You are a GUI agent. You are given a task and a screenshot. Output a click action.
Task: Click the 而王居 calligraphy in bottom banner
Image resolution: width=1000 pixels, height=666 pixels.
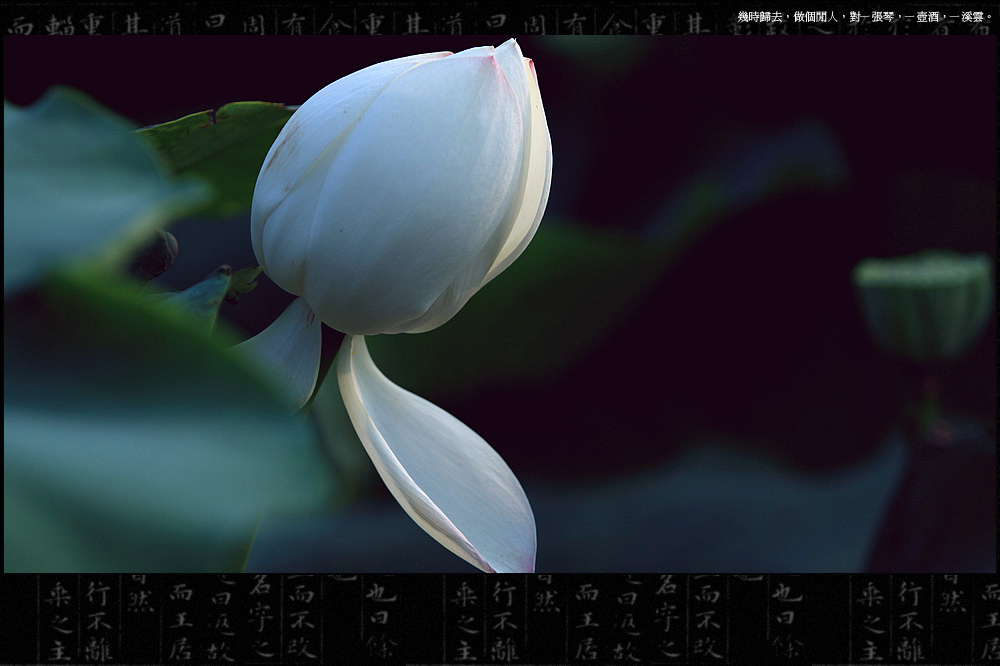[181, 620]
